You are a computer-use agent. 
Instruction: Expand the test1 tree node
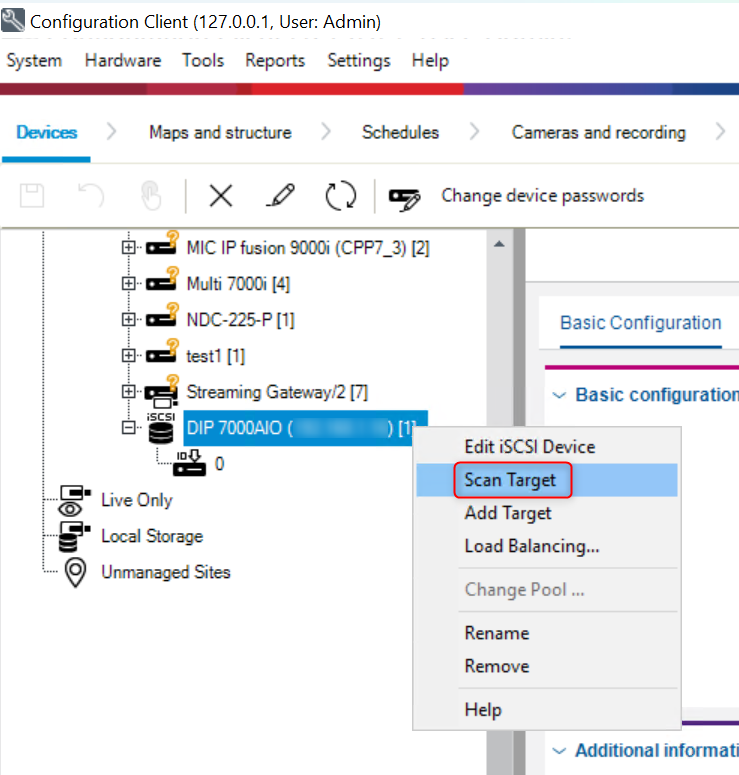[x=129, y=355]
